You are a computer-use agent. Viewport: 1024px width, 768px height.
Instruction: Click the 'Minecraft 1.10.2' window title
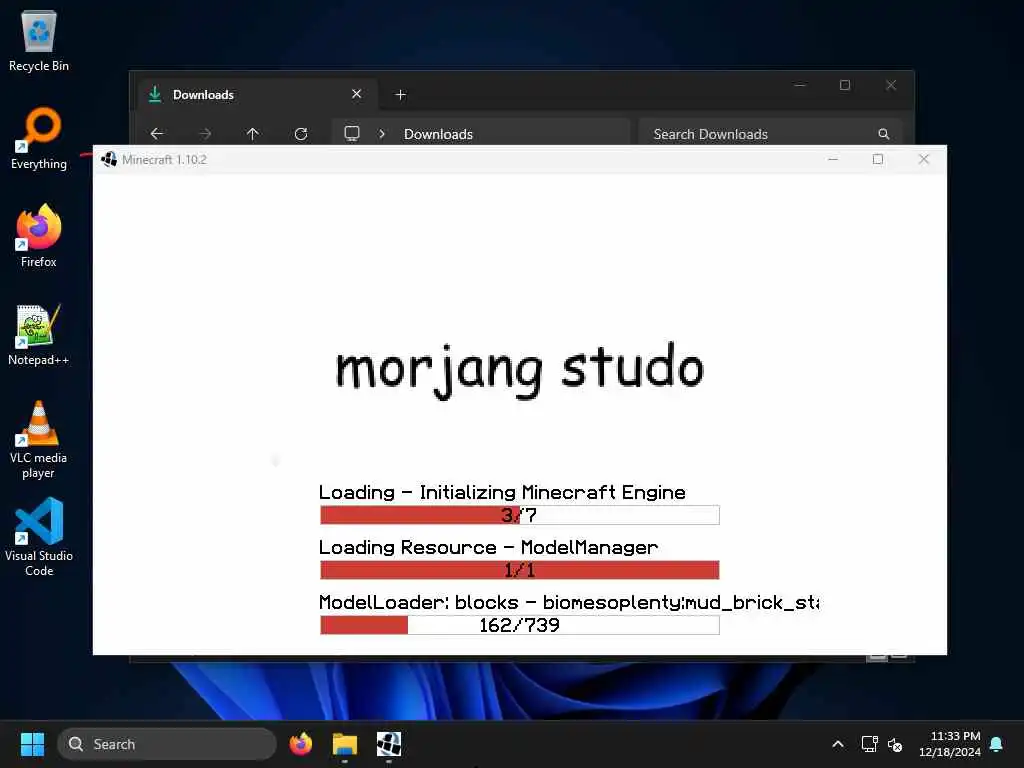tap(164, 159)
